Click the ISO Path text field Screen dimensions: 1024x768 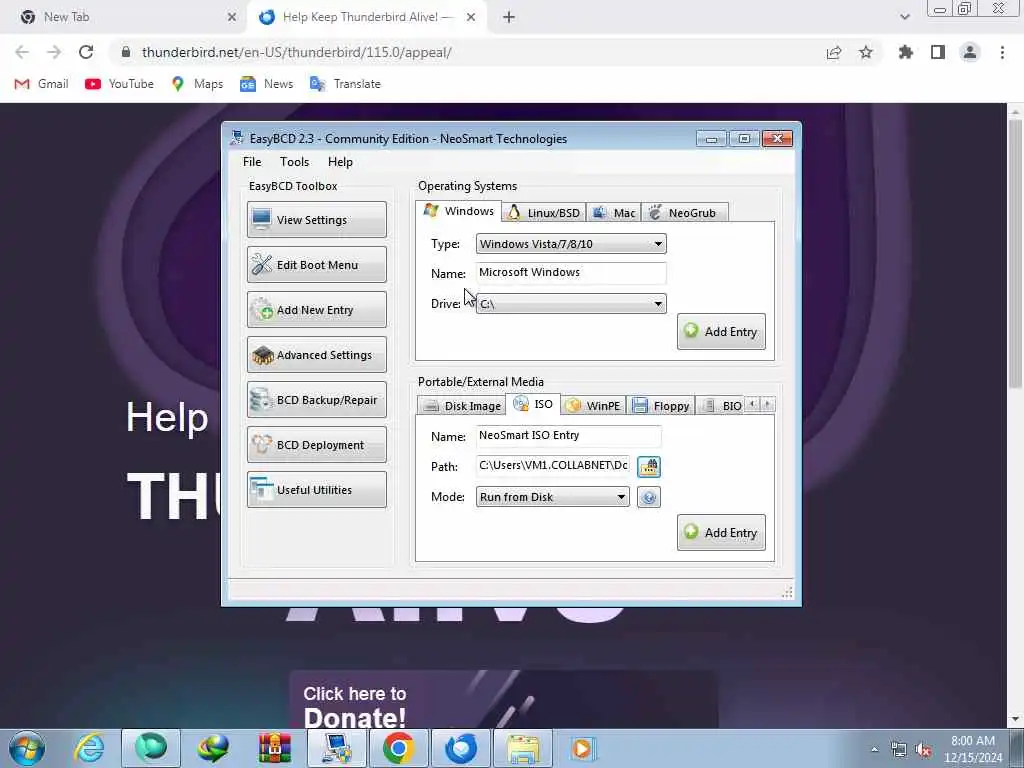click(x=552, y=466)
